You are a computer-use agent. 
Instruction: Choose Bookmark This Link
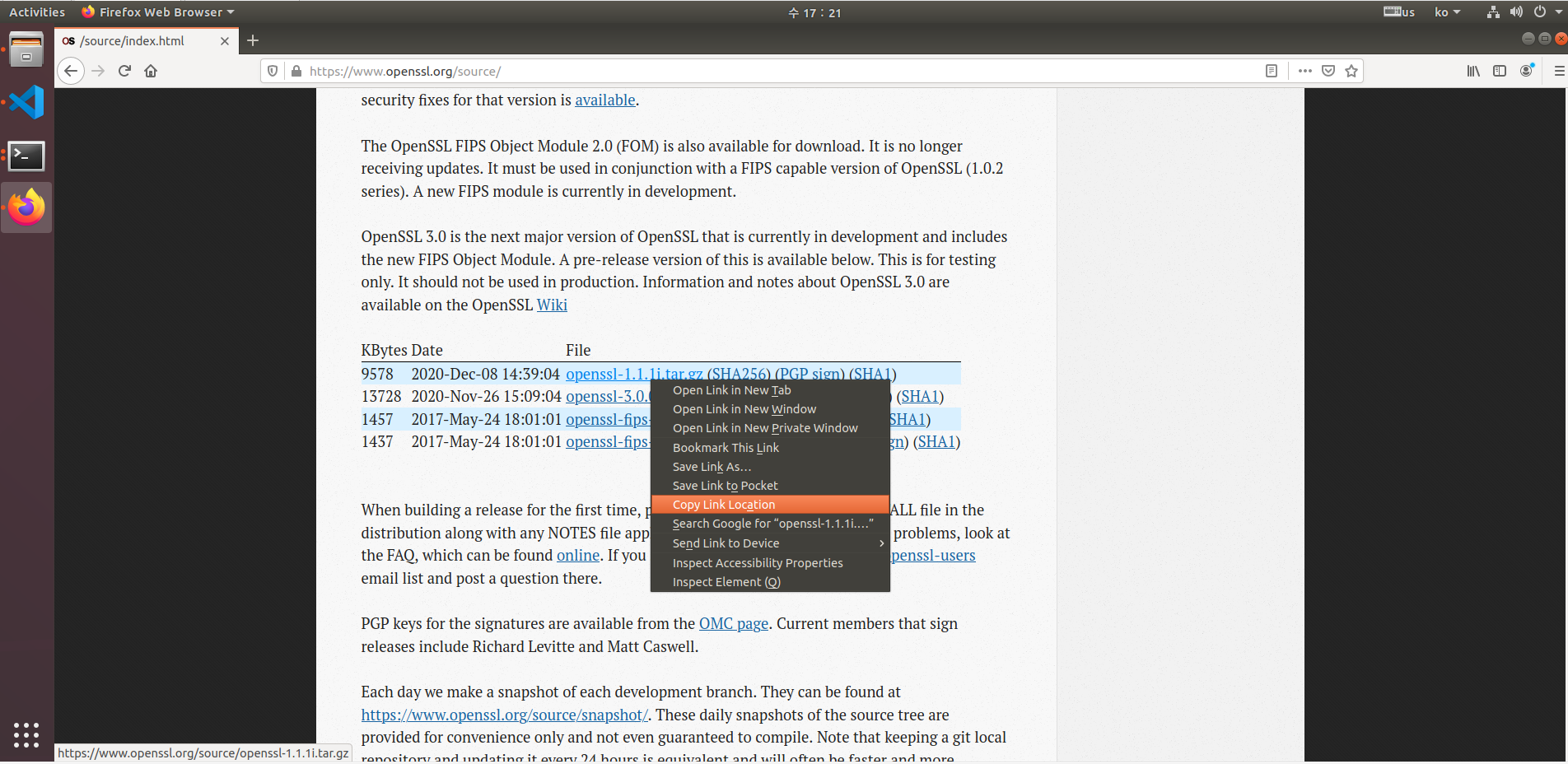click(770, 448)
